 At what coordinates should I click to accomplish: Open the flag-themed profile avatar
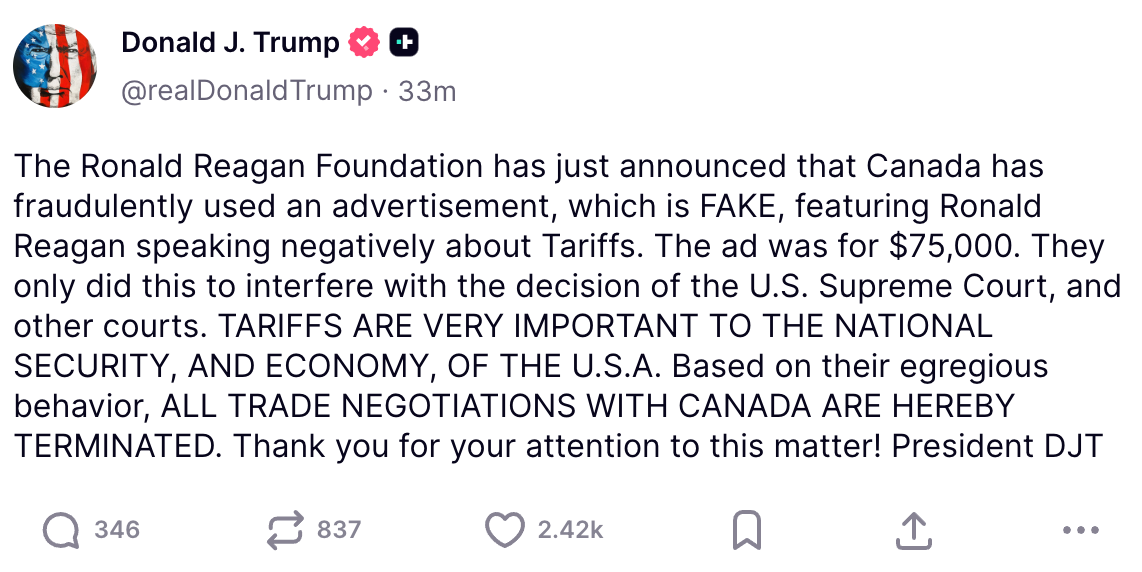pyautogui.click(x=55, y=65)
